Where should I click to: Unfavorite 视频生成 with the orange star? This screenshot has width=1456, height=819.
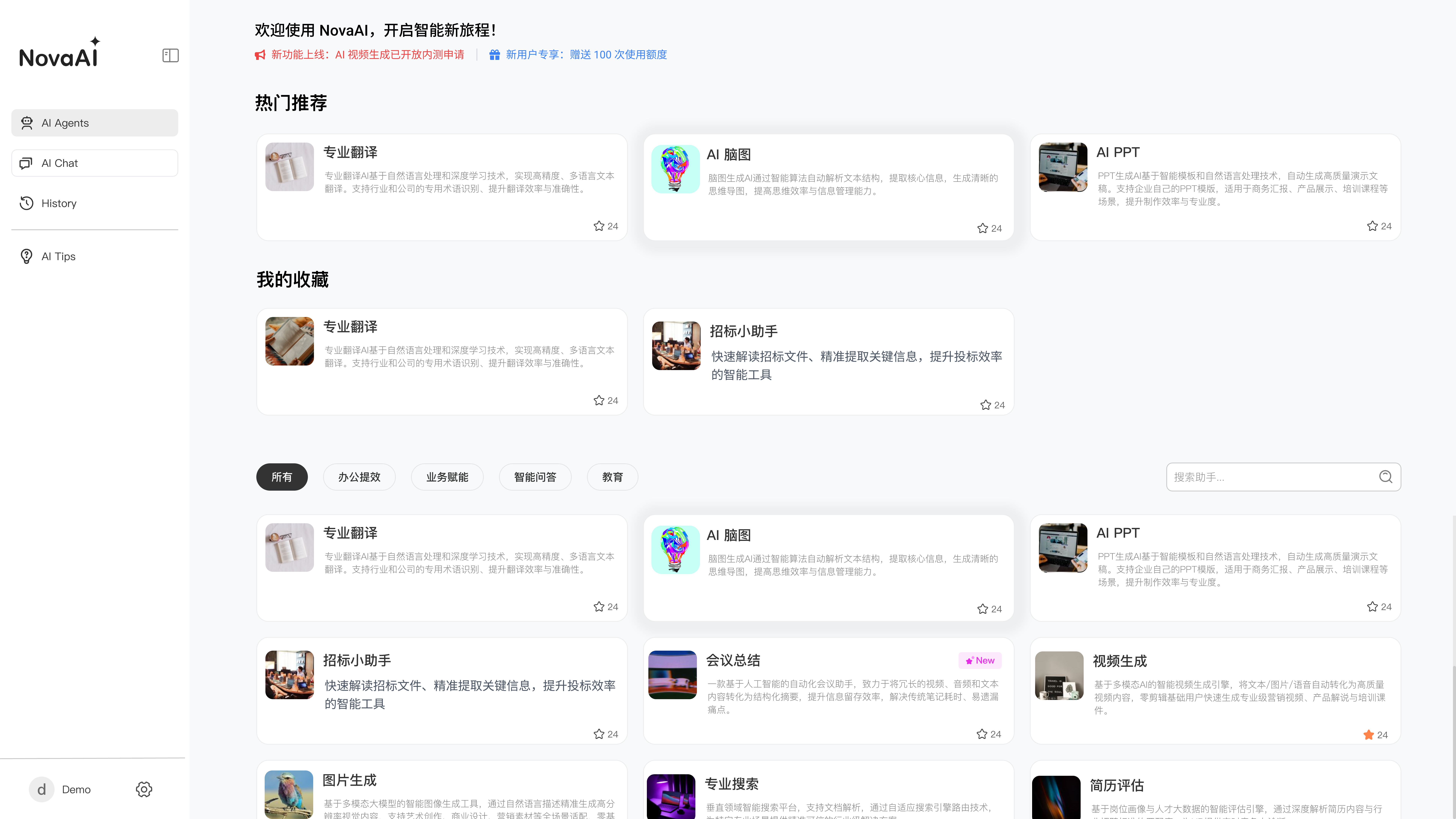click(1368, 735)
